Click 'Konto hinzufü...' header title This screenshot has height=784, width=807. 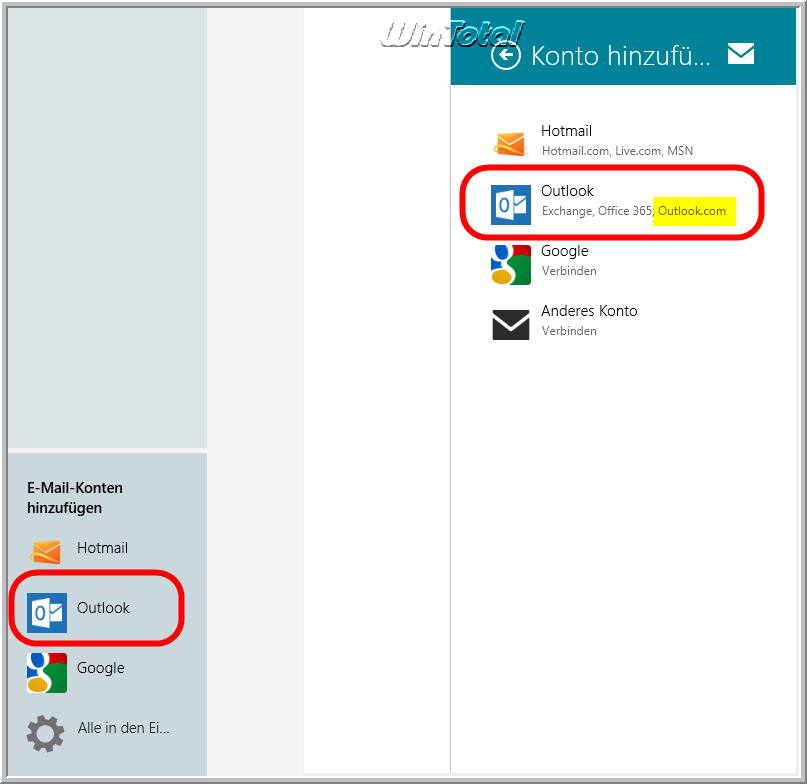click(621, 56)
